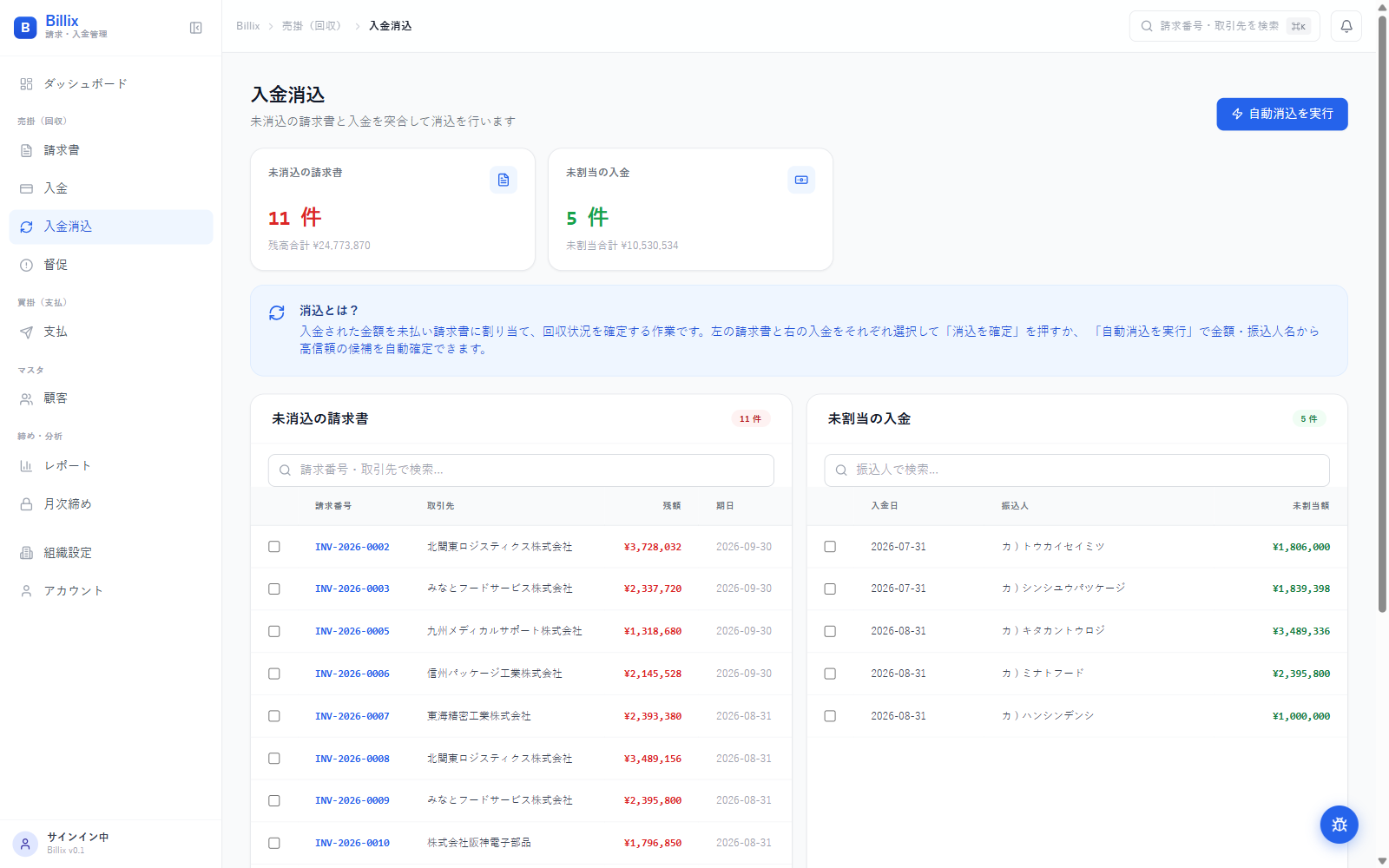This screenshot has height=868, width=1389.
Task: Open the floating bug report button
Action: tap(1339, 825)
